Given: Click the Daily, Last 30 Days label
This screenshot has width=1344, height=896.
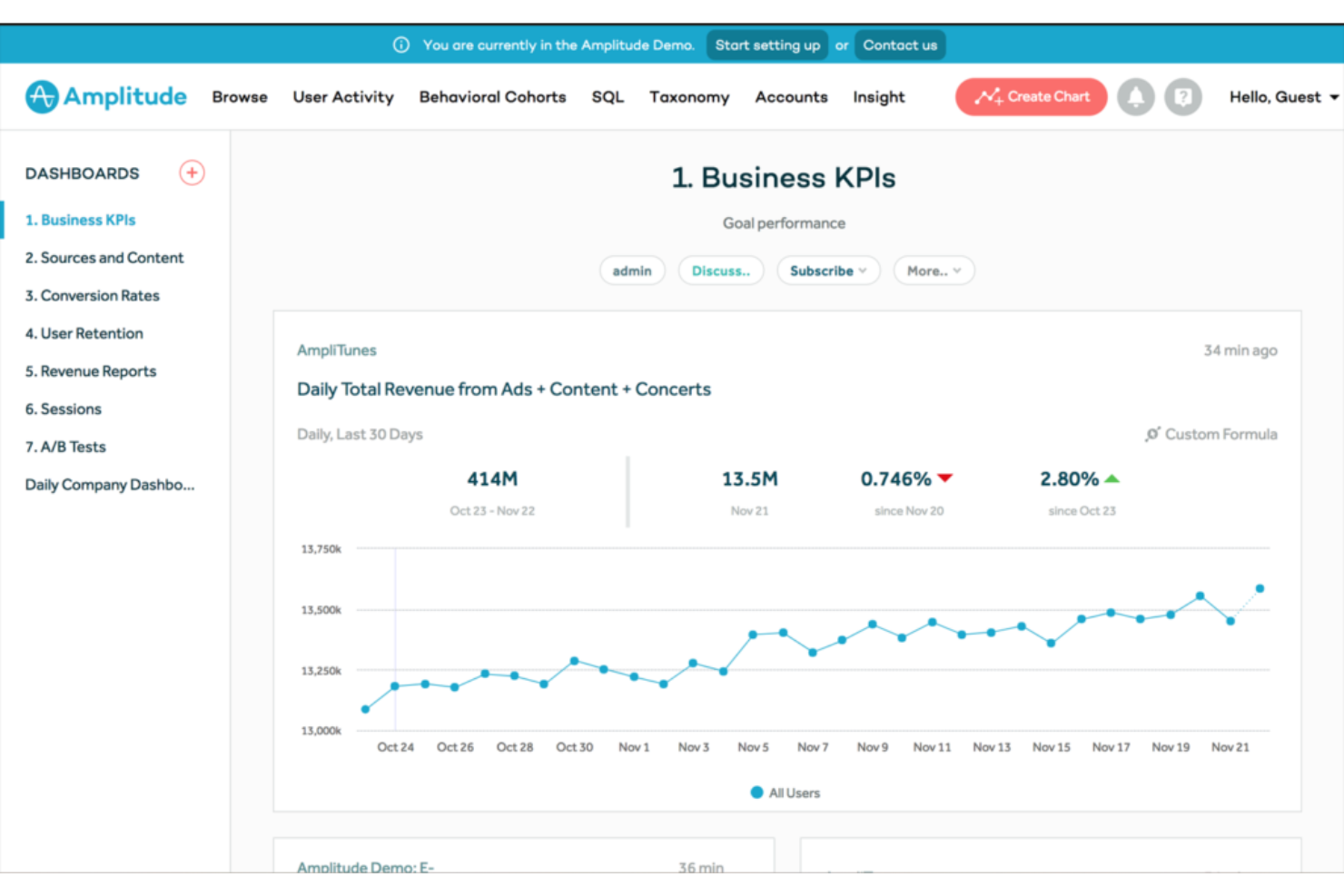Looking at the screenshot, I should pos(360,434).
